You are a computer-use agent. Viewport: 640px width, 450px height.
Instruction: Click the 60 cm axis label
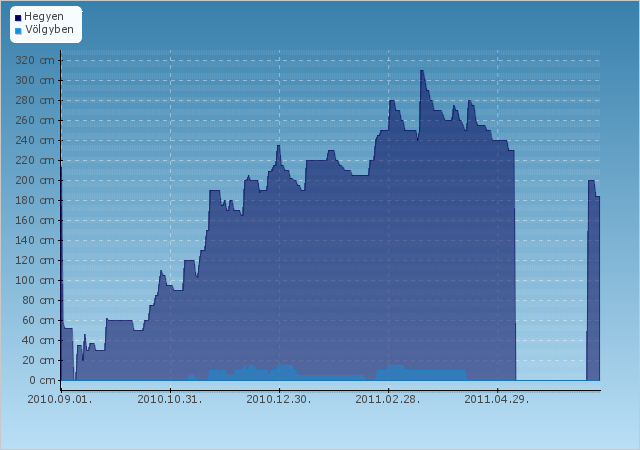point(38,321)
